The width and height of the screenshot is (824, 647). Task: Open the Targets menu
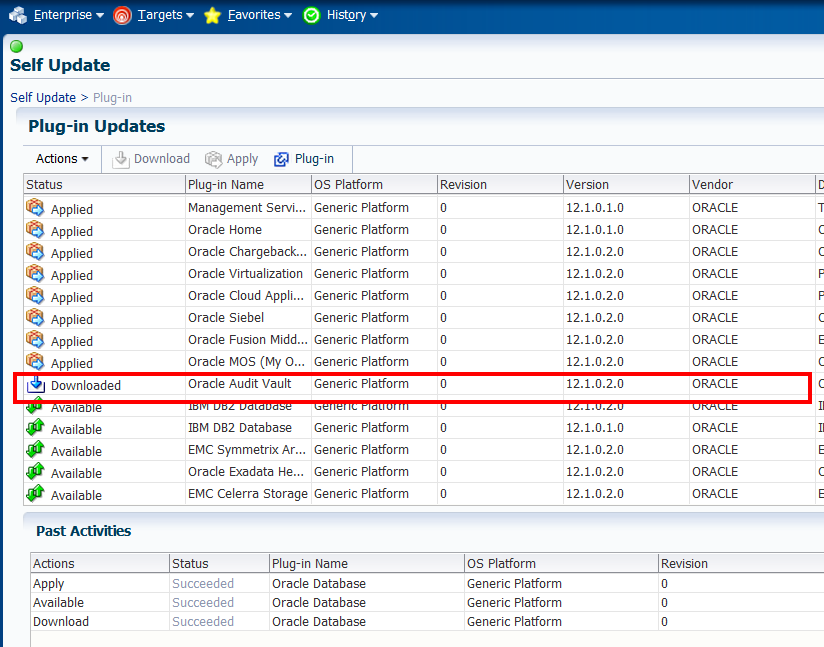[x=166, y=15]
